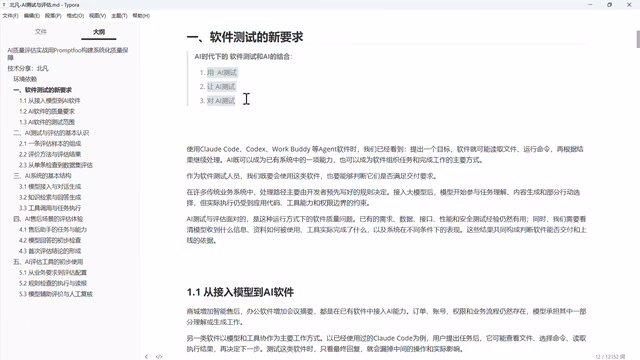This screenshot has width=640, height=360.
Task: Place cursor in heading 一、软件测试的新要求
Action: coord(245,37)
